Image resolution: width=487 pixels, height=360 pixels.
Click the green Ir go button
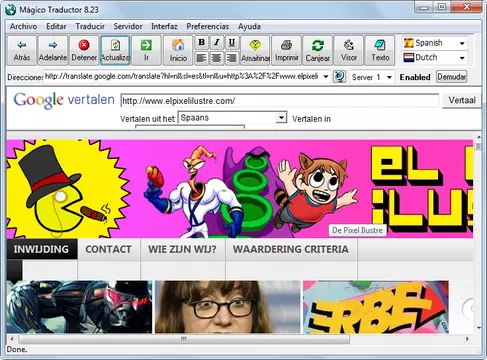[146, 50]
